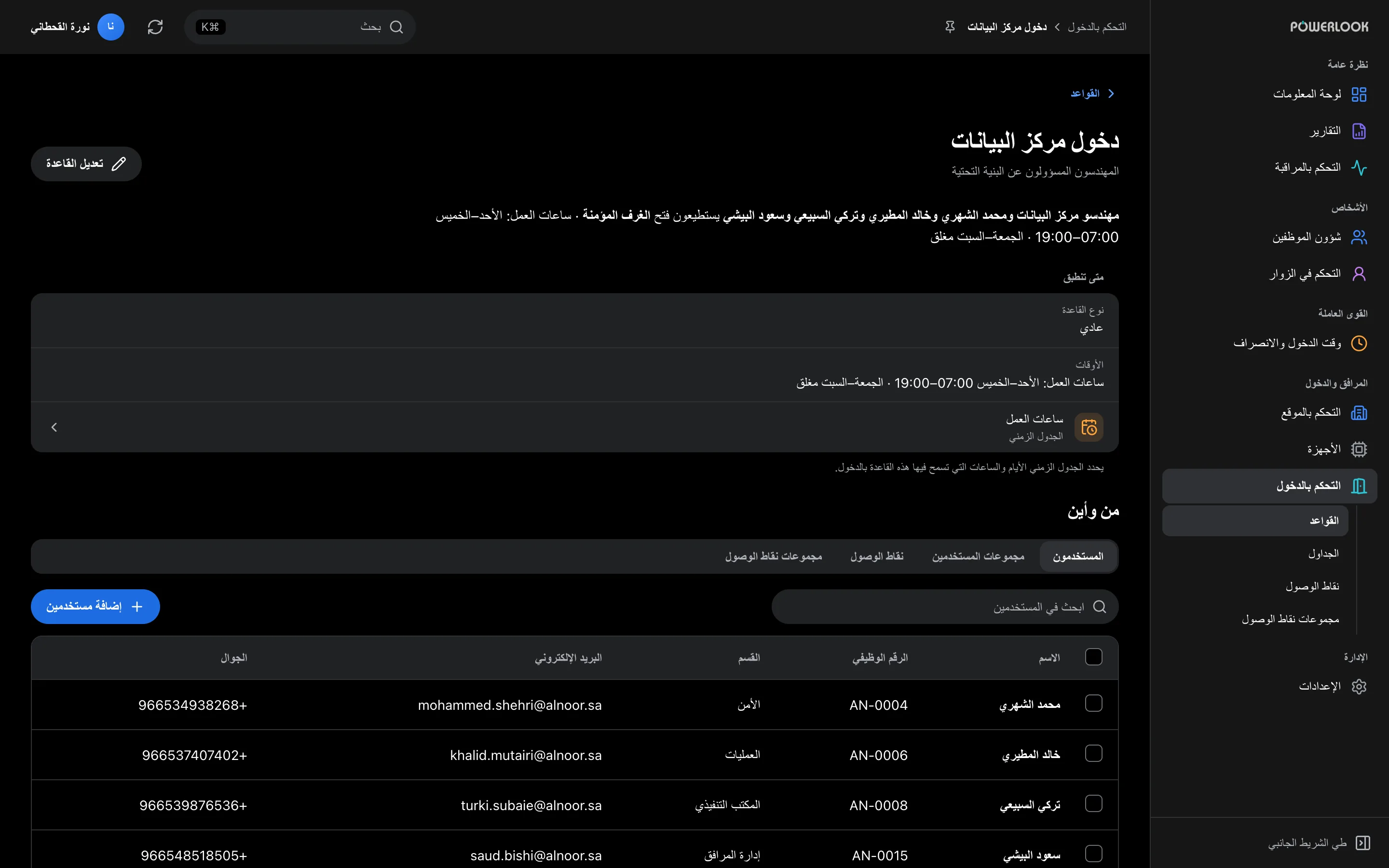Check the box for سعود البيشي

tap(1093, 854)
